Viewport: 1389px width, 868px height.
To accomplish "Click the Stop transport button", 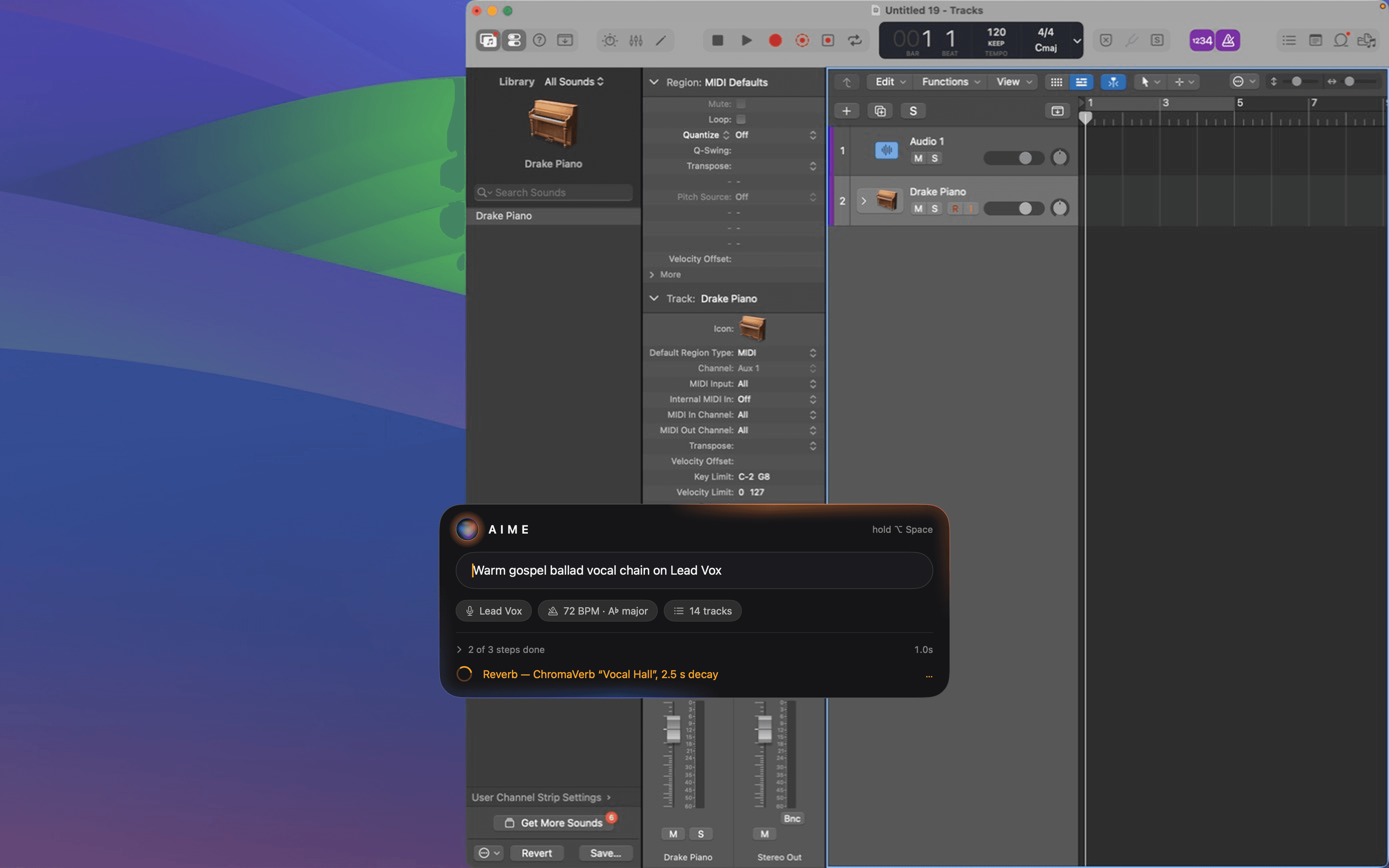I will click(717, 40).
